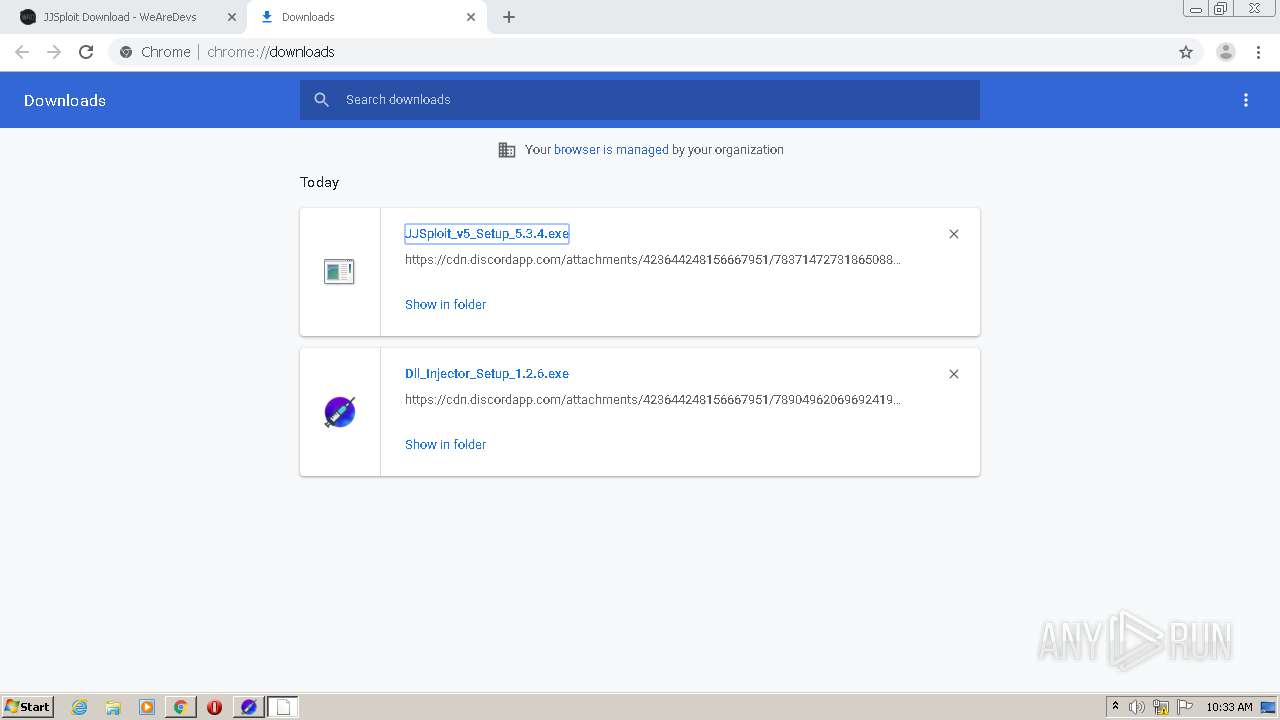Open Dll_Injector_Setup_1.2.6.exe file link

point(487,374)
